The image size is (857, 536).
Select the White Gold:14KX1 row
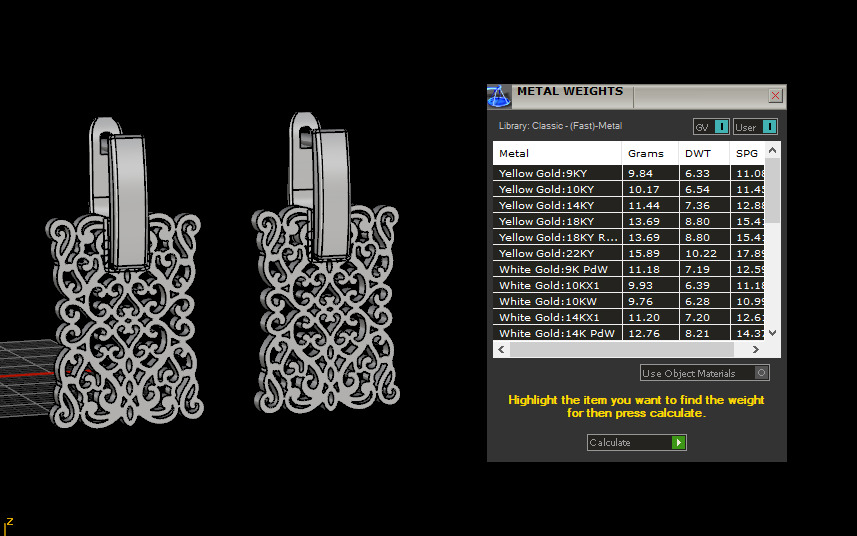click(x=629, y=317)
